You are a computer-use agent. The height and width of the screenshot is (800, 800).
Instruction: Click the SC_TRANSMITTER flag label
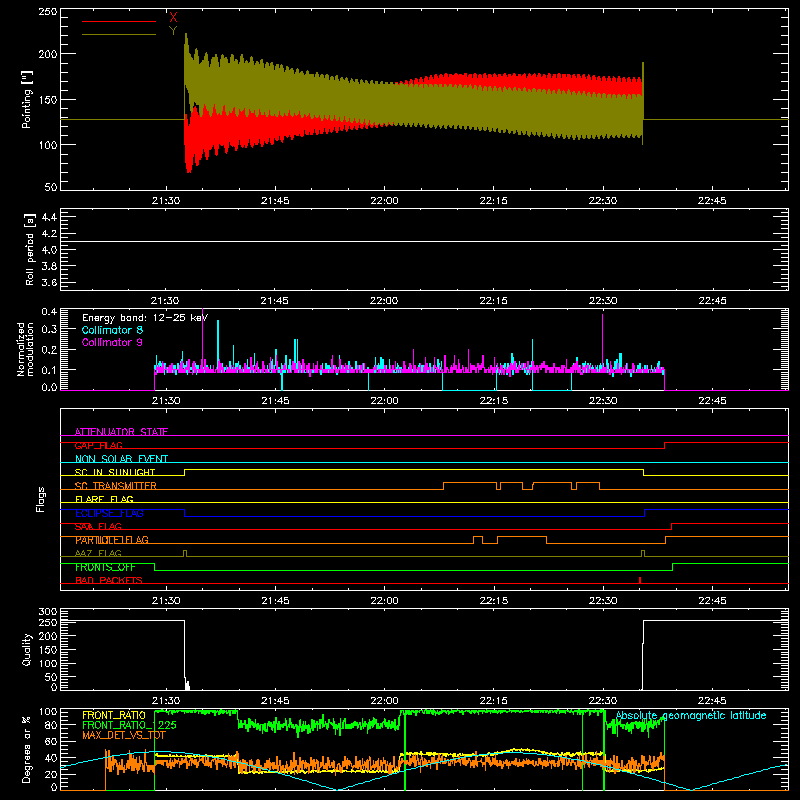116,486
